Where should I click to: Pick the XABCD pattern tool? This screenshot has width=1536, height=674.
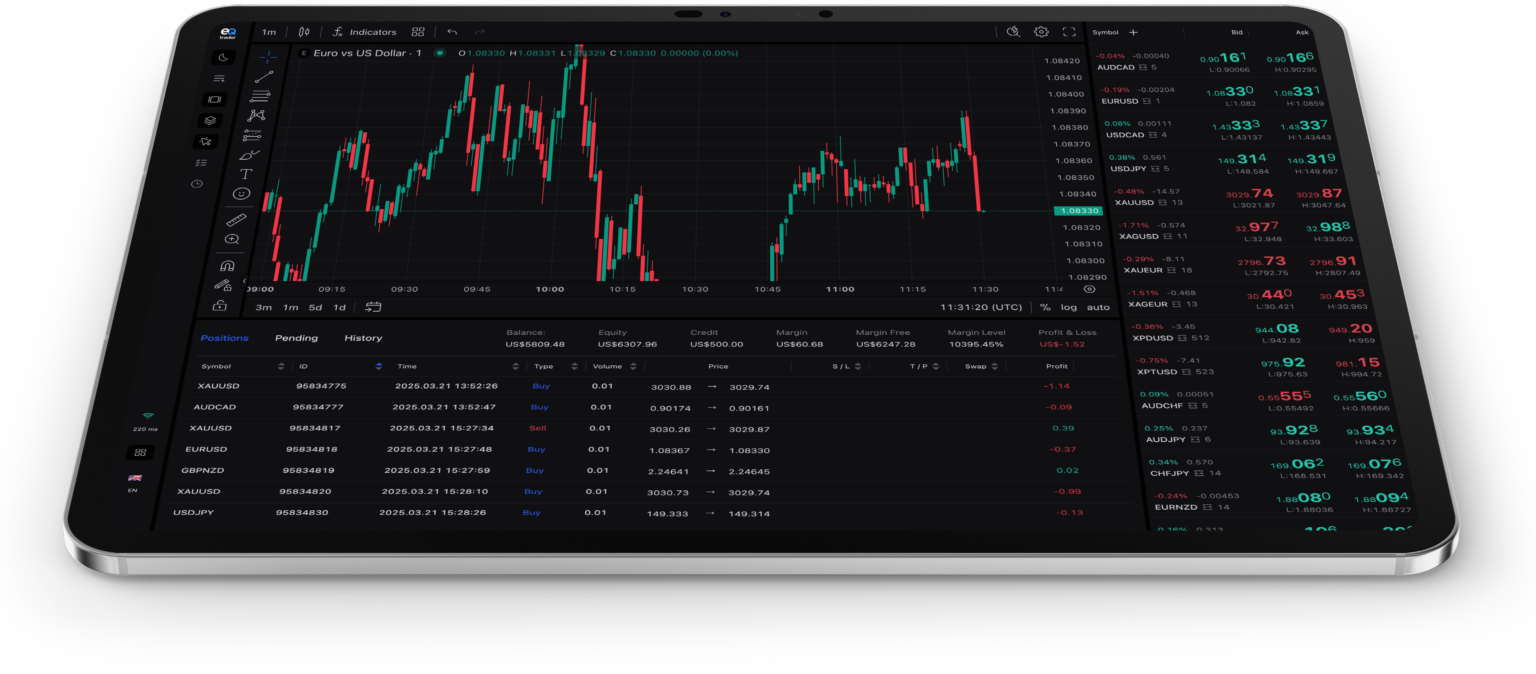257,115
